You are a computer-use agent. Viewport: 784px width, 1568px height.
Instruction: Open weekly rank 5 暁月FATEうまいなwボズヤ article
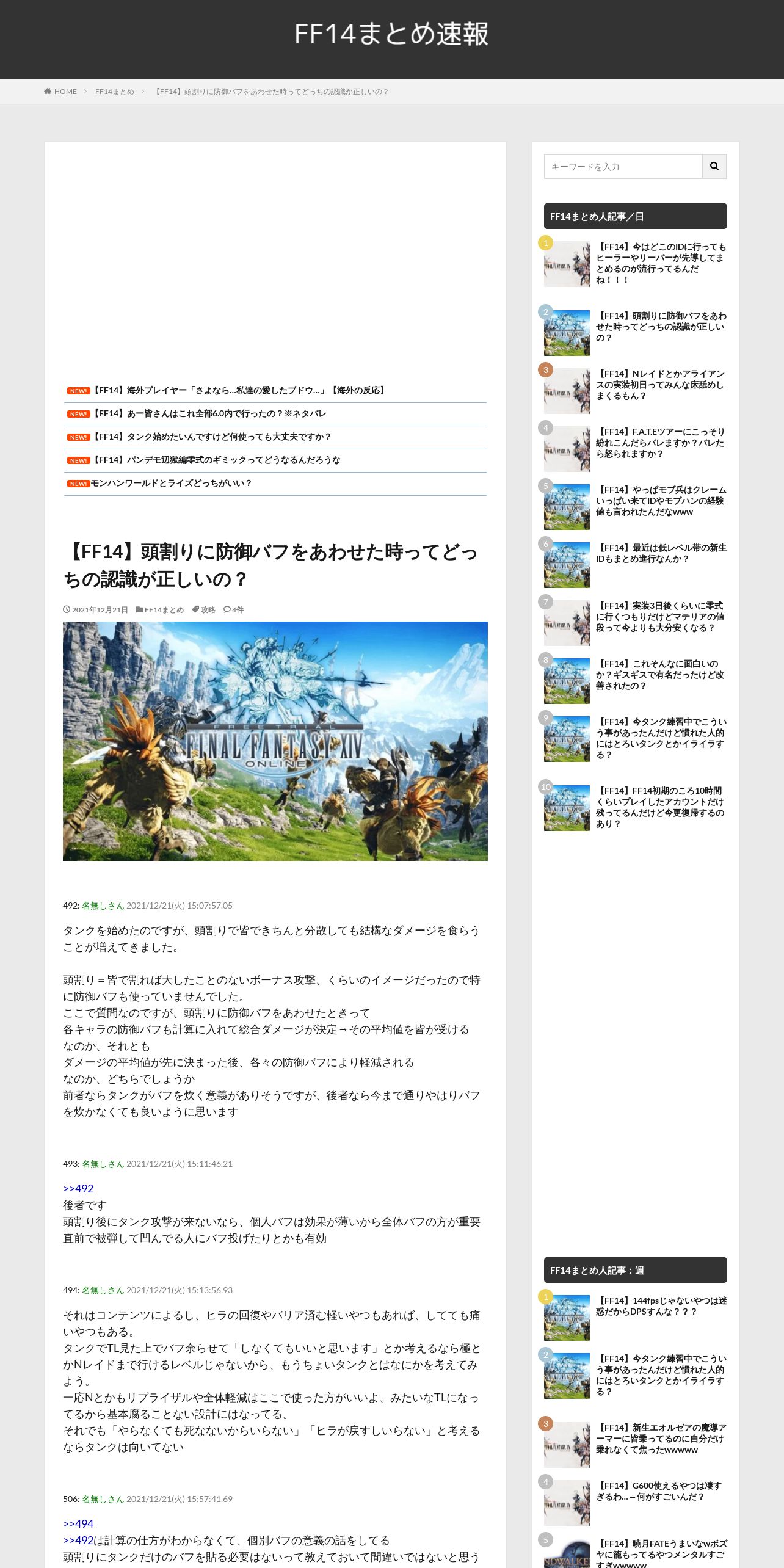coord(661,1553)
